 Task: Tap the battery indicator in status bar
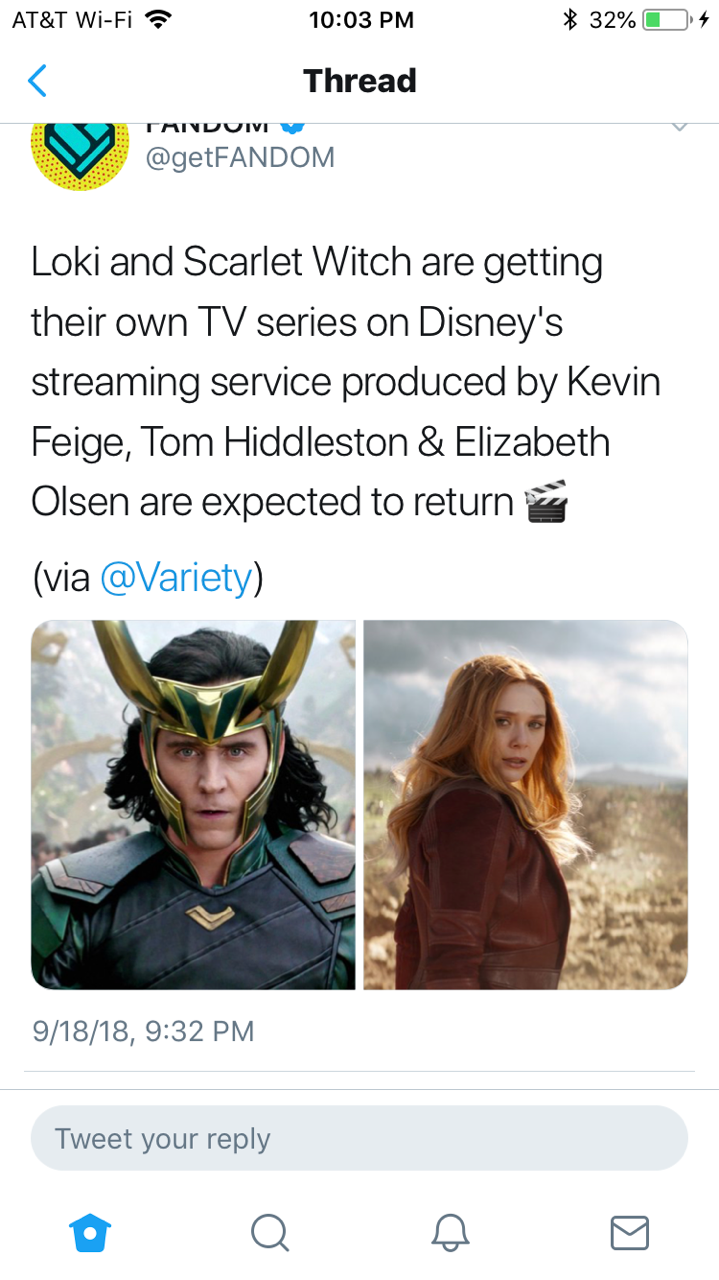pyautogui.click(x=666, y=19)
